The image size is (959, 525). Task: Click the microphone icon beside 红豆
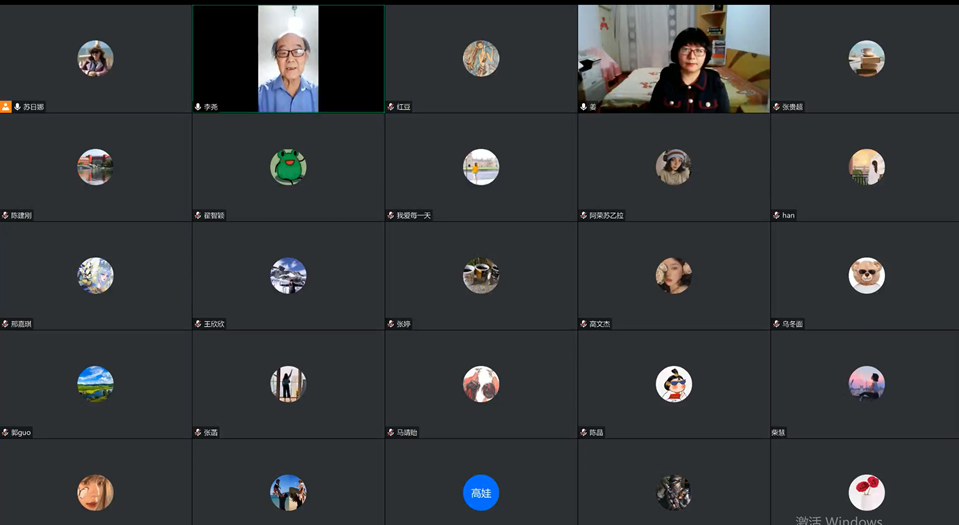point(391,107)
